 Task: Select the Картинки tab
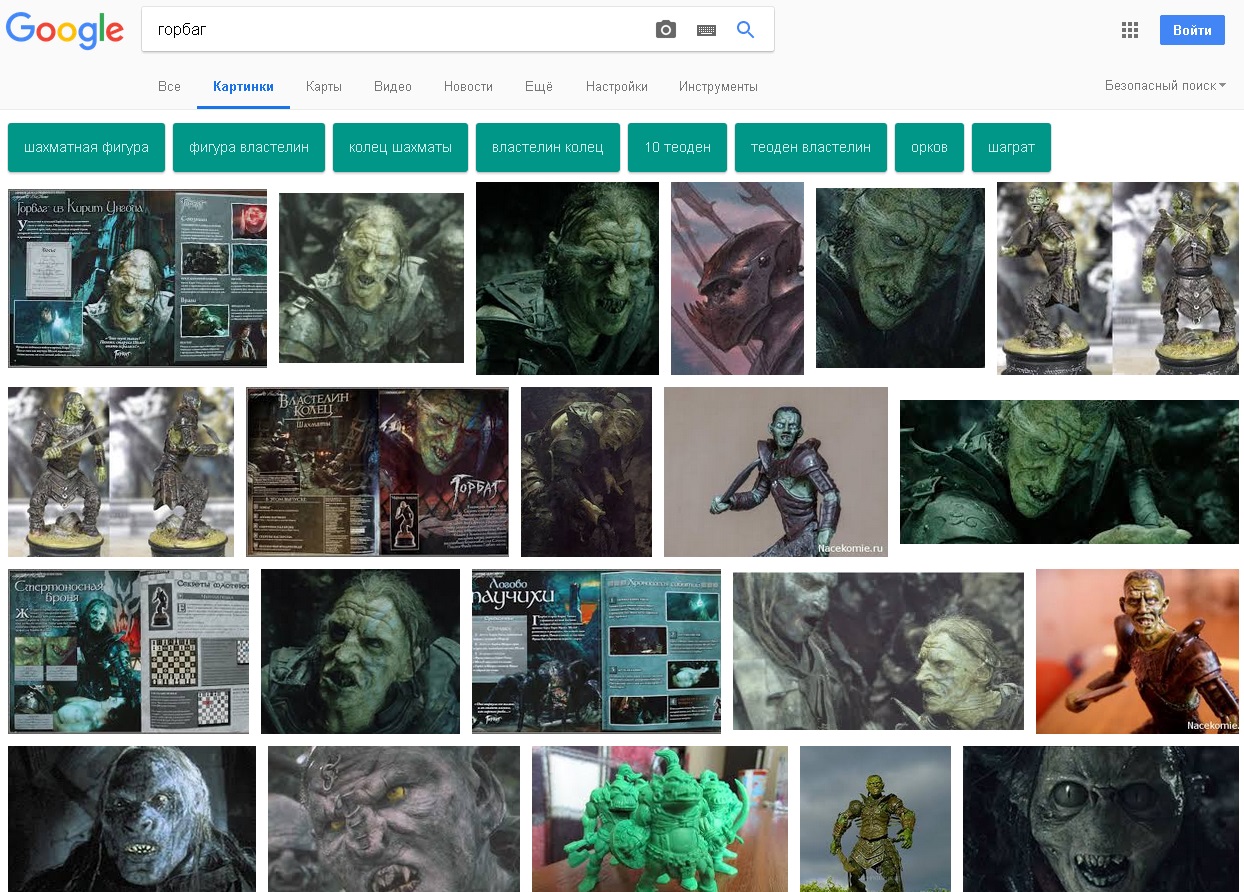[243, 87]
